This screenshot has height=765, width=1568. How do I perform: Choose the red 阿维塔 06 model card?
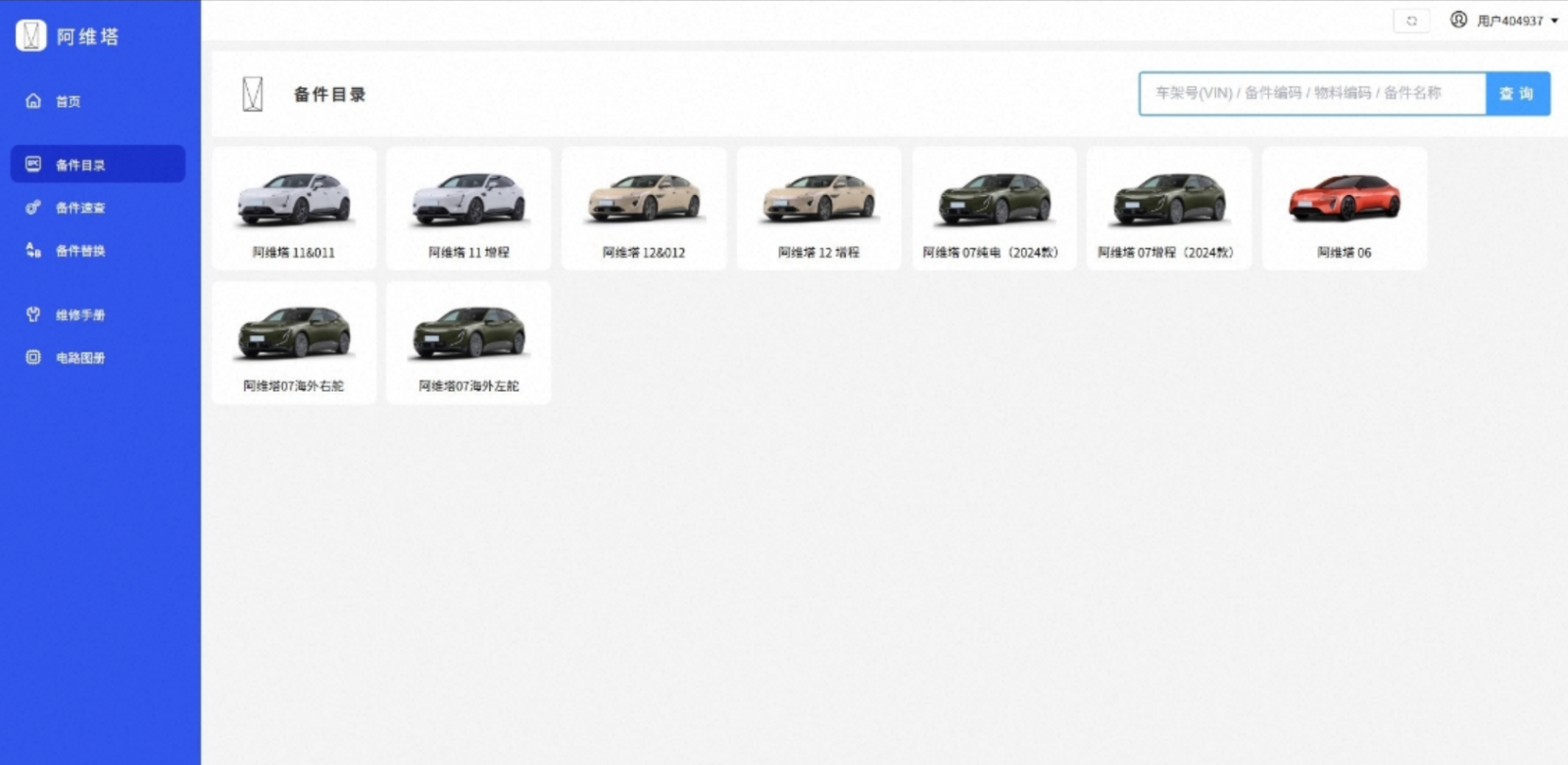(1345, 209)
